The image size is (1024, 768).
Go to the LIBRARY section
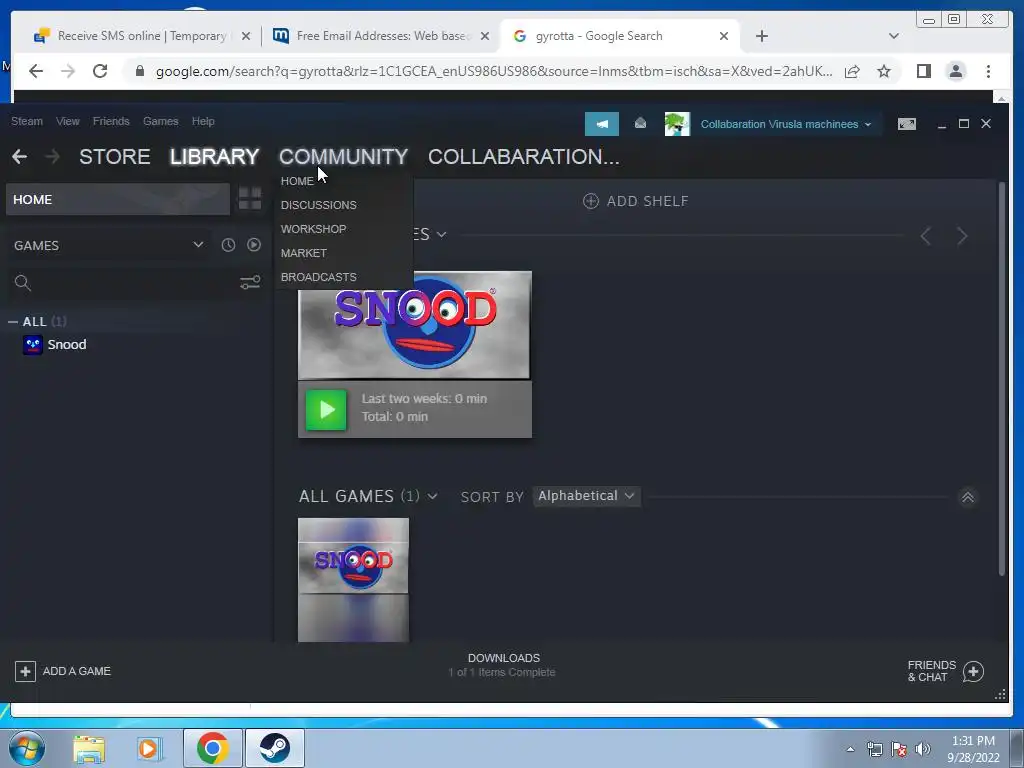pyautogui.click(x=214, y=157)
